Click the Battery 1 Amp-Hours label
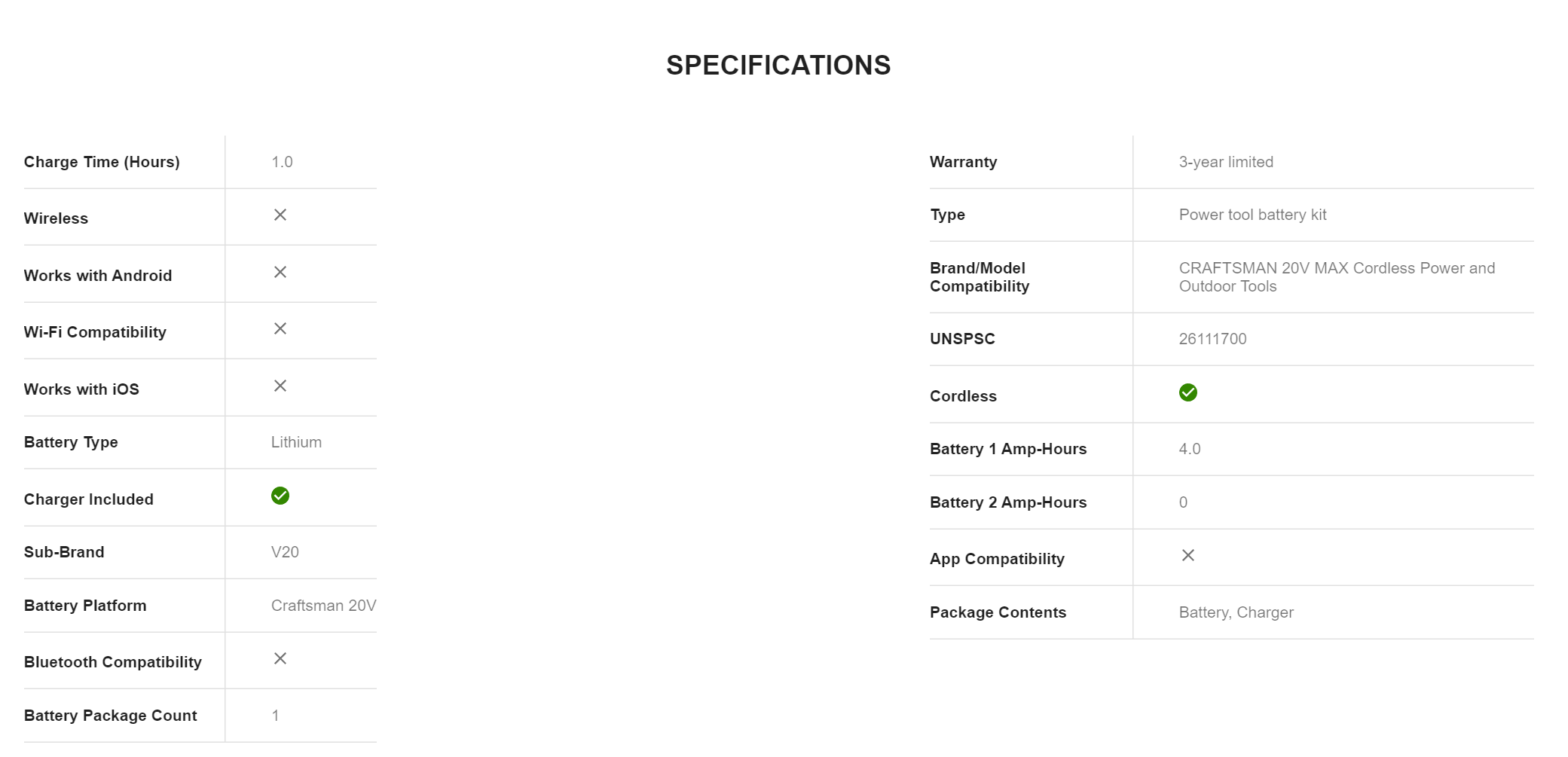This screenshot has width=1568, height=757. pyautogui.click(x=1008, y=449)
